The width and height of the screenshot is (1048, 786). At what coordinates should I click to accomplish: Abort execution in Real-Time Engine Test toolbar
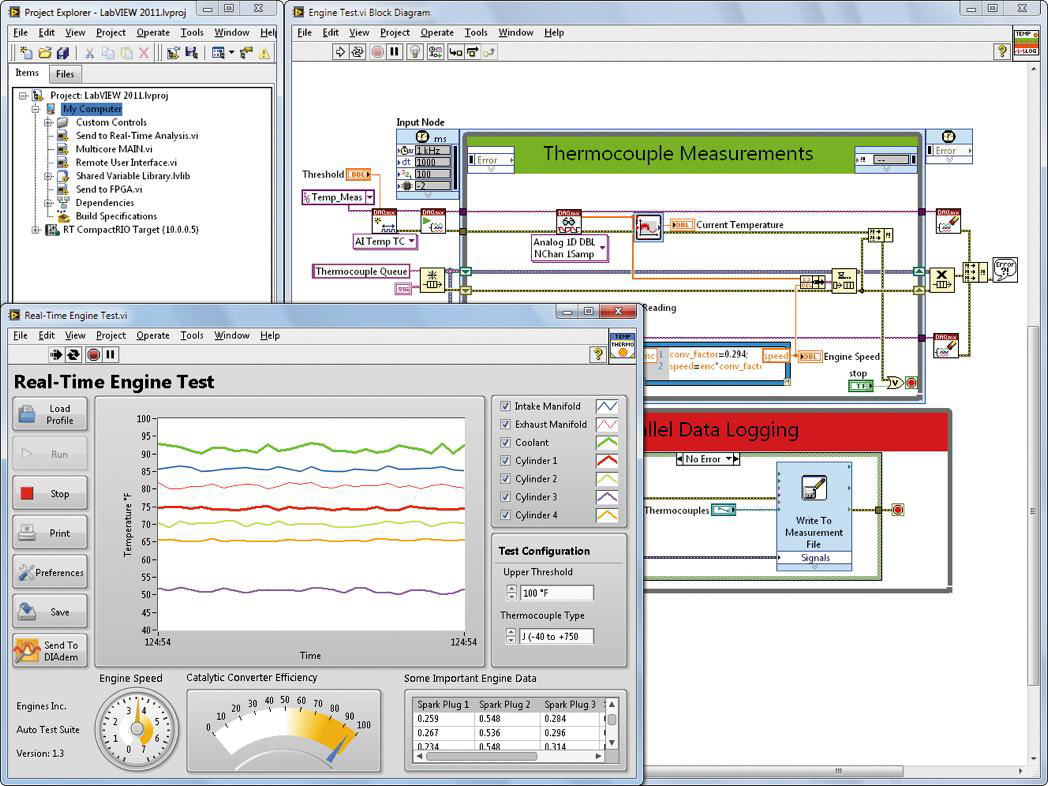pyautogui.click(x=93, y=355)
